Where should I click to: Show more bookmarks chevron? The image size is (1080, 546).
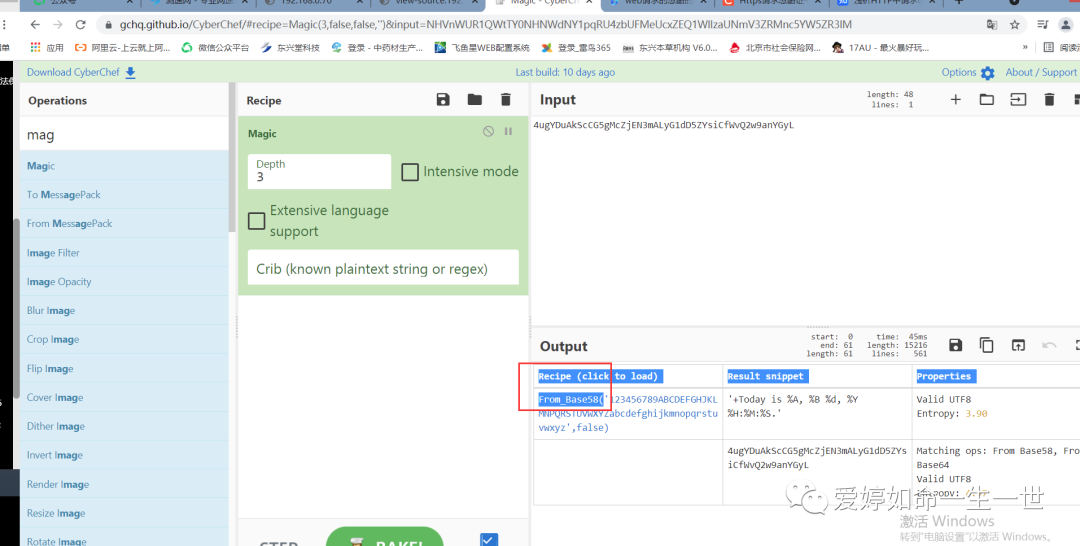1025,48
